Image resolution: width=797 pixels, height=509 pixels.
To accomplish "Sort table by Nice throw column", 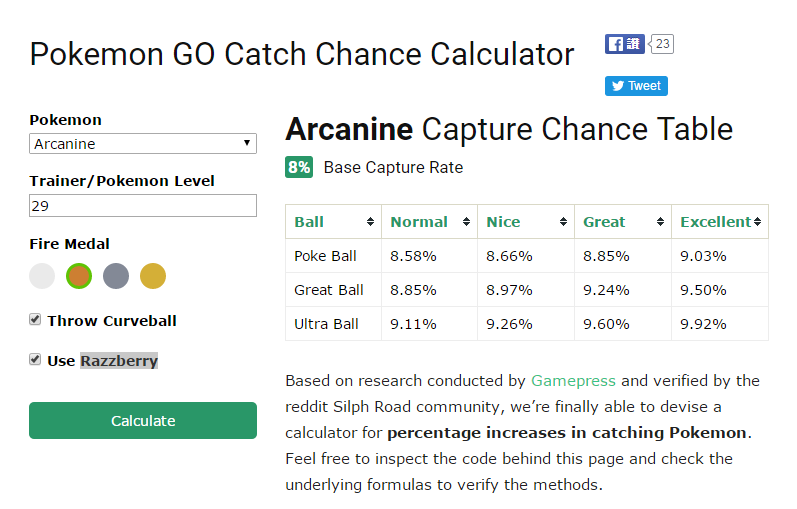I will pyautogui.click(x=524, y=222).
